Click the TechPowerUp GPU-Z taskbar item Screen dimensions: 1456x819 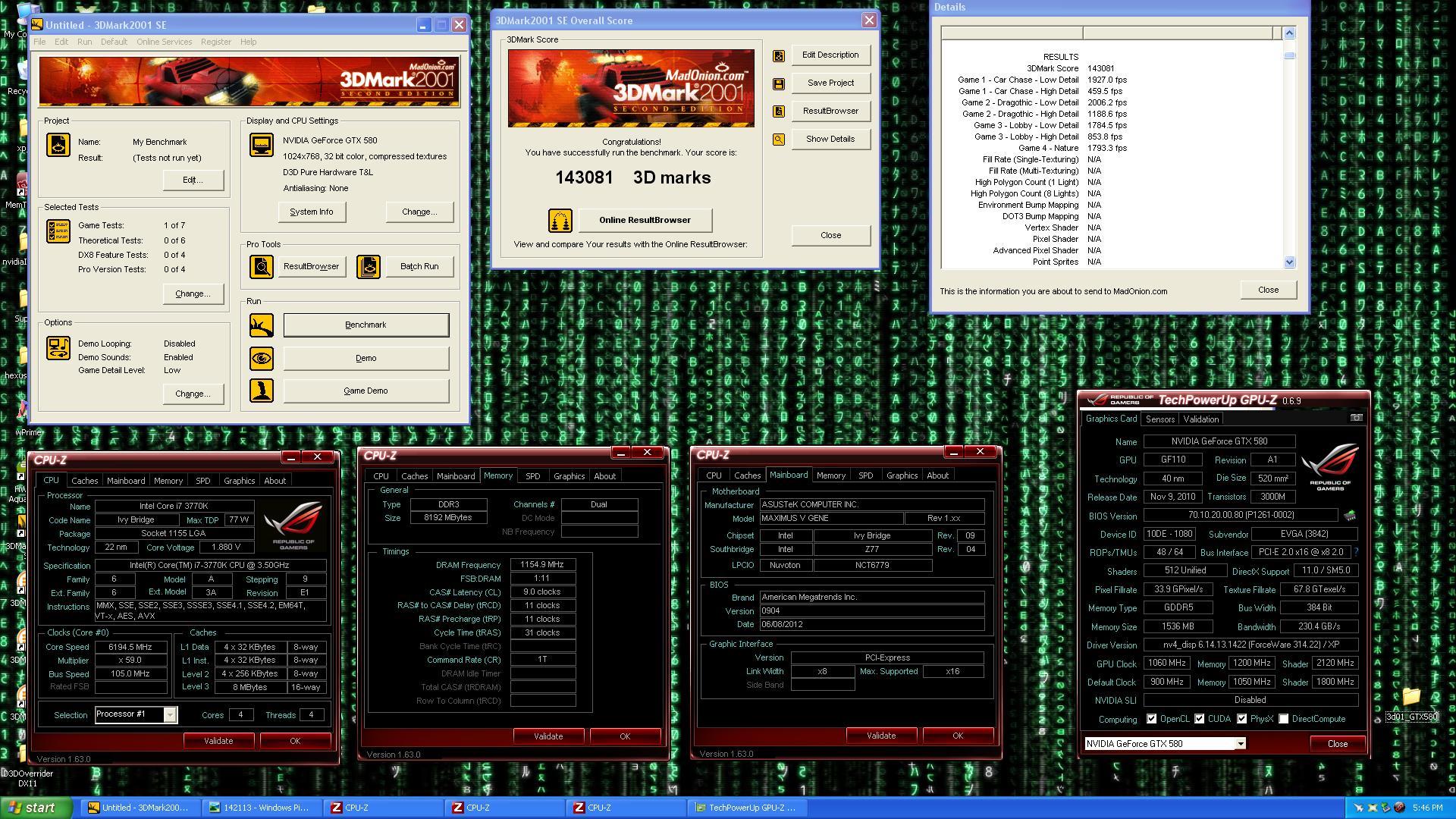(748, 808)
